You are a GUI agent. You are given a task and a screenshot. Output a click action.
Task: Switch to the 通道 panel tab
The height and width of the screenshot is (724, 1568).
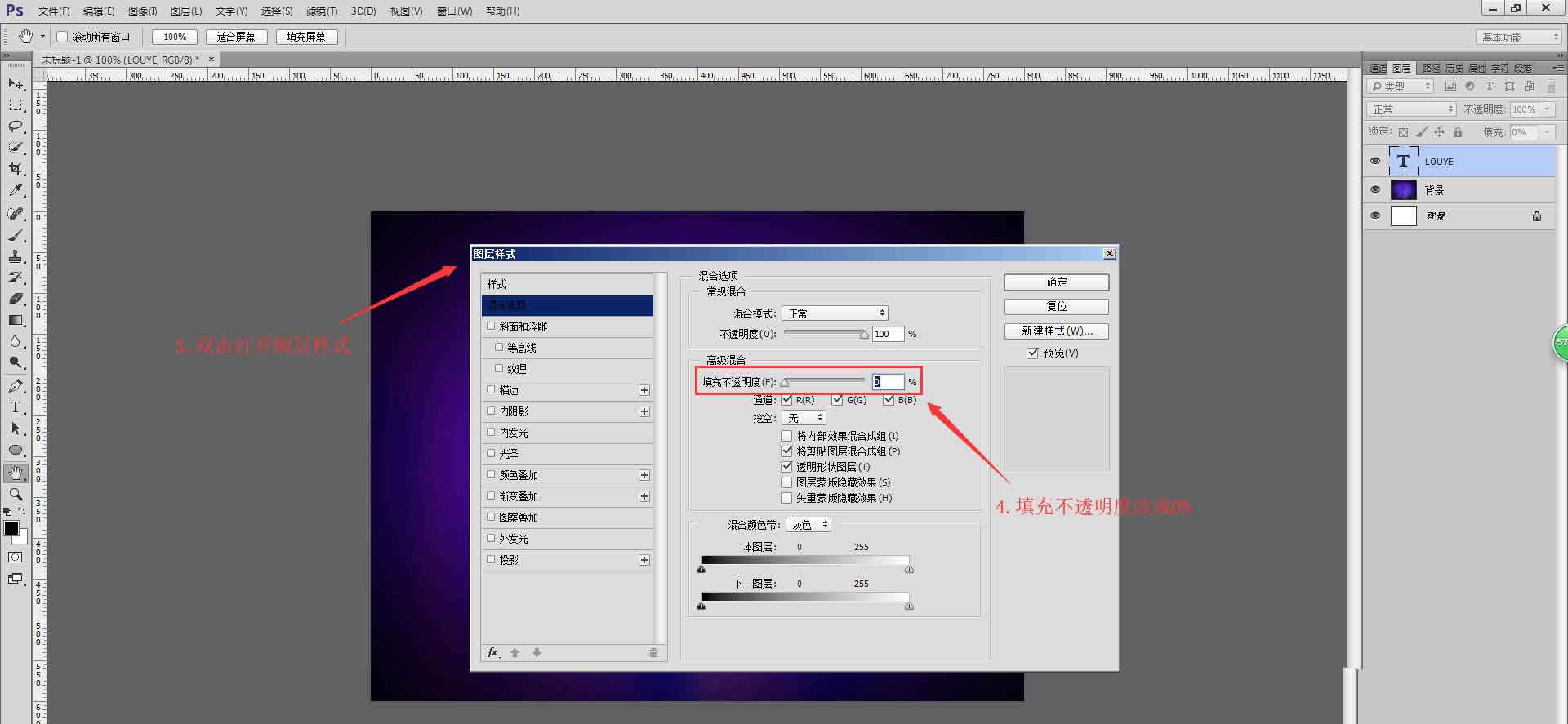[1378, 69]
